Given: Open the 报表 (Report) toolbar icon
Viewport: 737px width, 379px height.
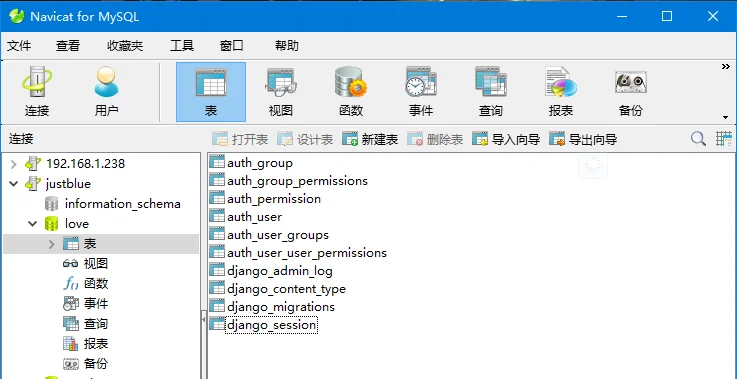Looking at the screenshot, I should 561,92.
